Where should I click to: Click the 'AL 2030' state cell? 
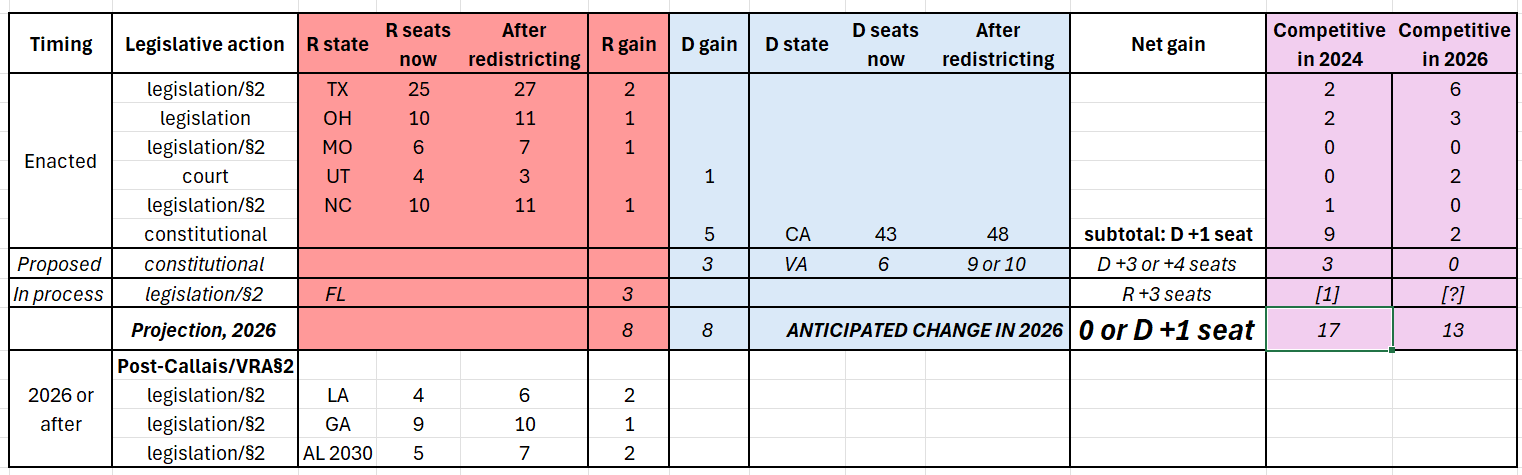[x=337, y=453]
